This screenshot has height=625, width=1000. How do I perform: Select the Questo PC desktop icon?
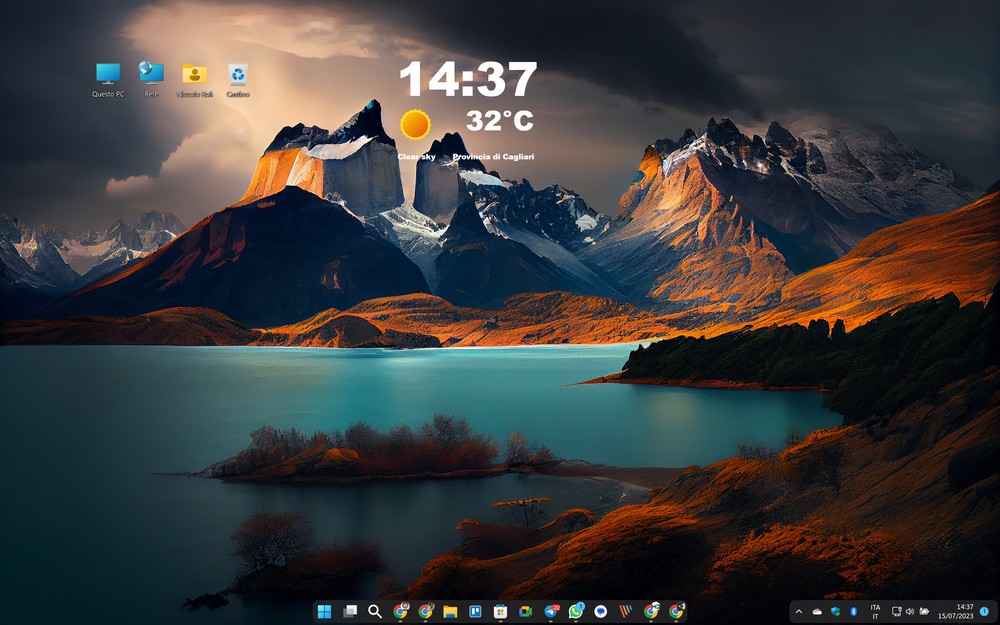(x=108, y=74)
